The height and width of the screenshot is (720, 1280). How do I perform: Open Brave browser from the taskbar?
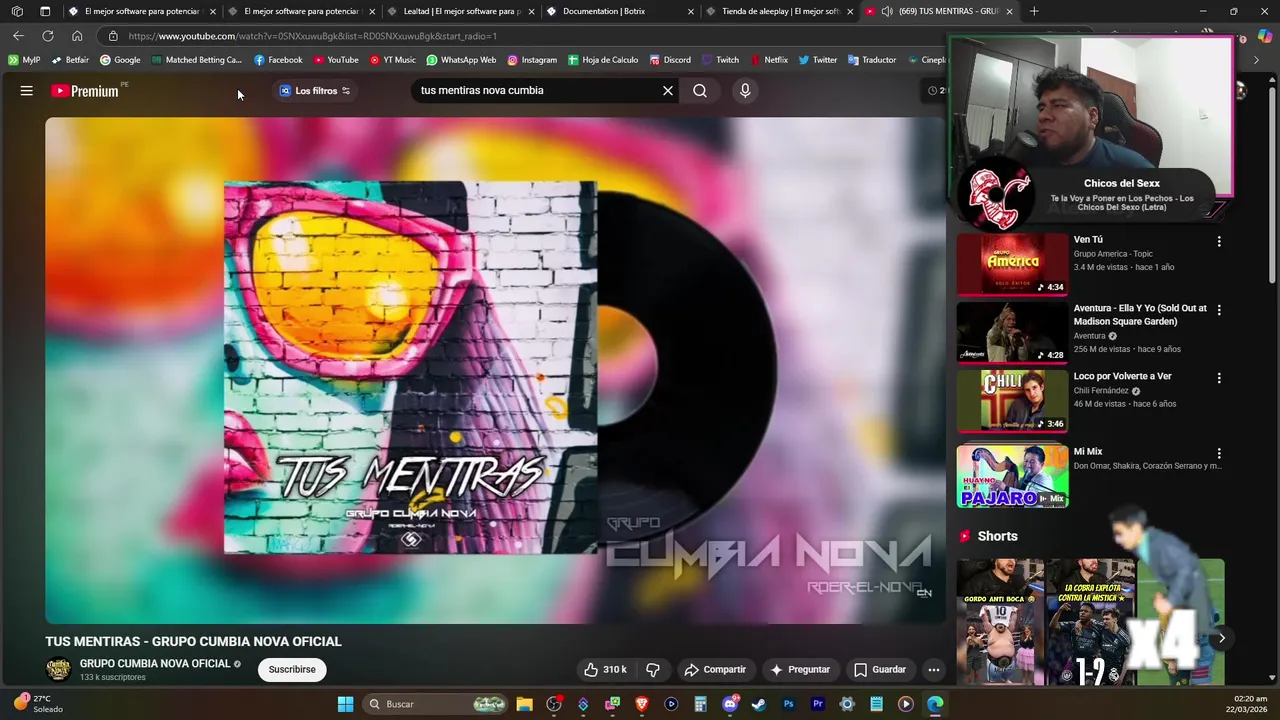642,704
